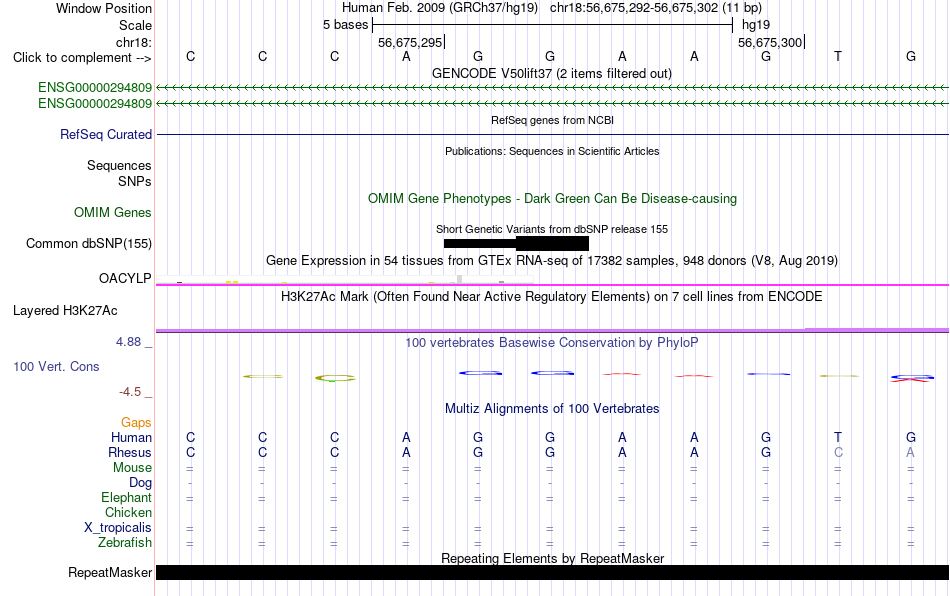The width and height of the screenshot is (950, 596).
Task: Open the OMIM Genes track label
Action: [x=113, y=213]
